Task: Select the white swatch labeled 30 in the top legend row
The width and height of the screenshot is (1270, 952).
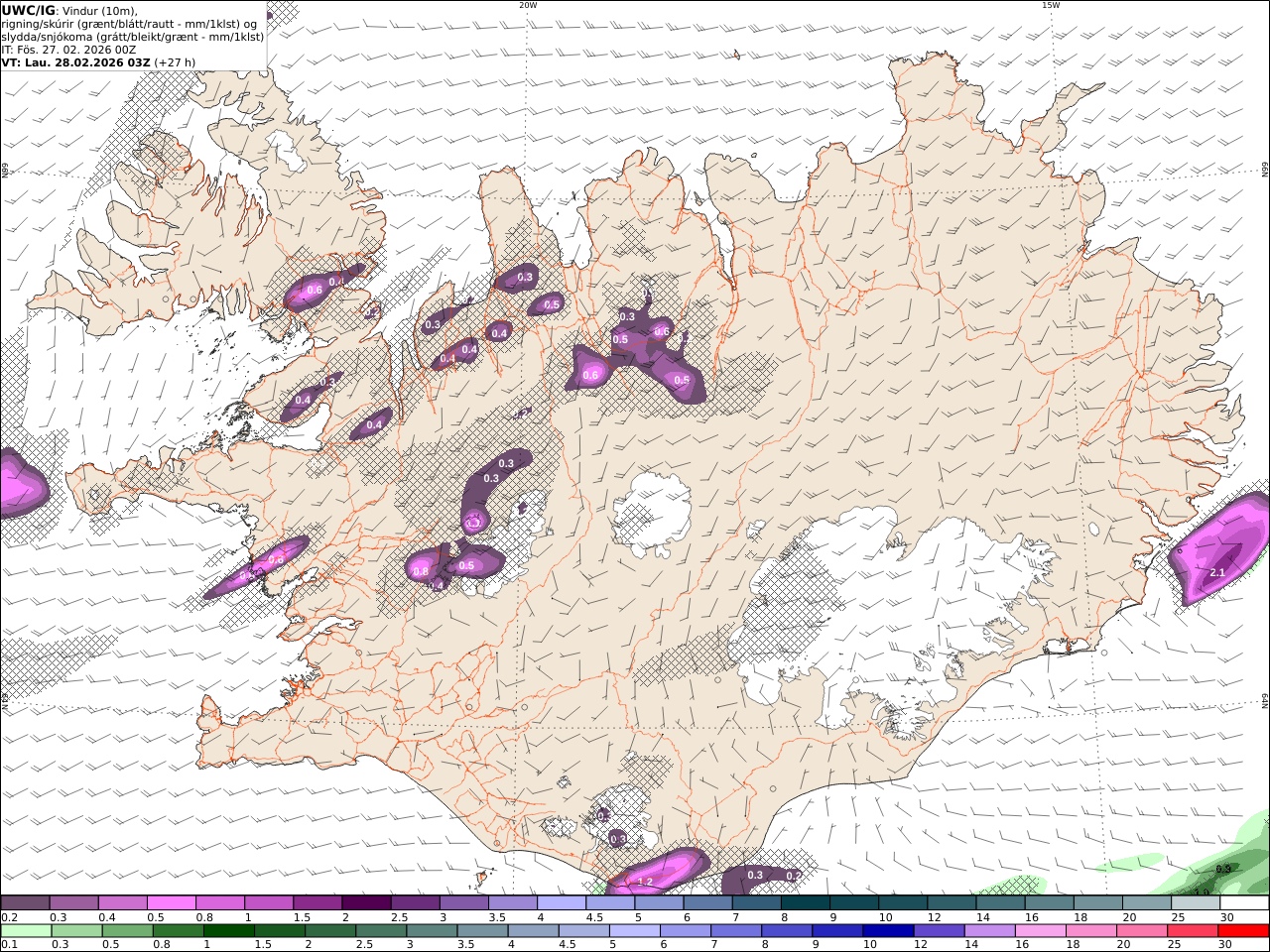Action: [x=1244, y=902]
